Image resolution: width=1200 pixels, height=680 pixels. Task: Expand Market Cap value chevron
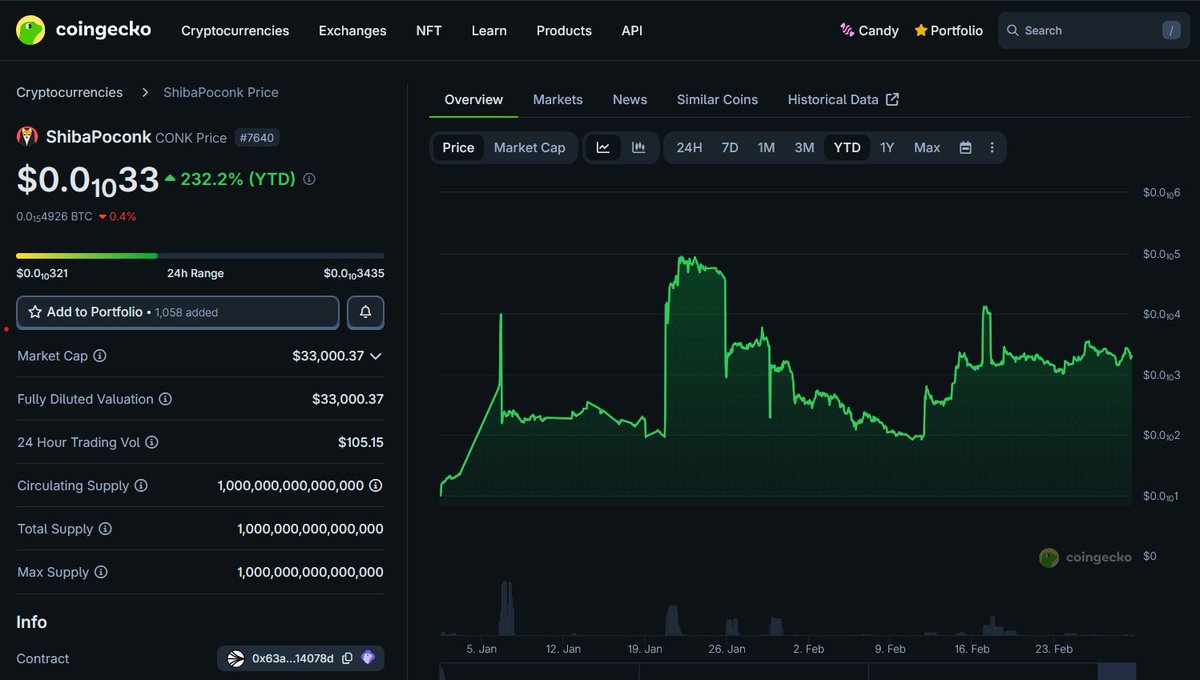pos(376,356)
